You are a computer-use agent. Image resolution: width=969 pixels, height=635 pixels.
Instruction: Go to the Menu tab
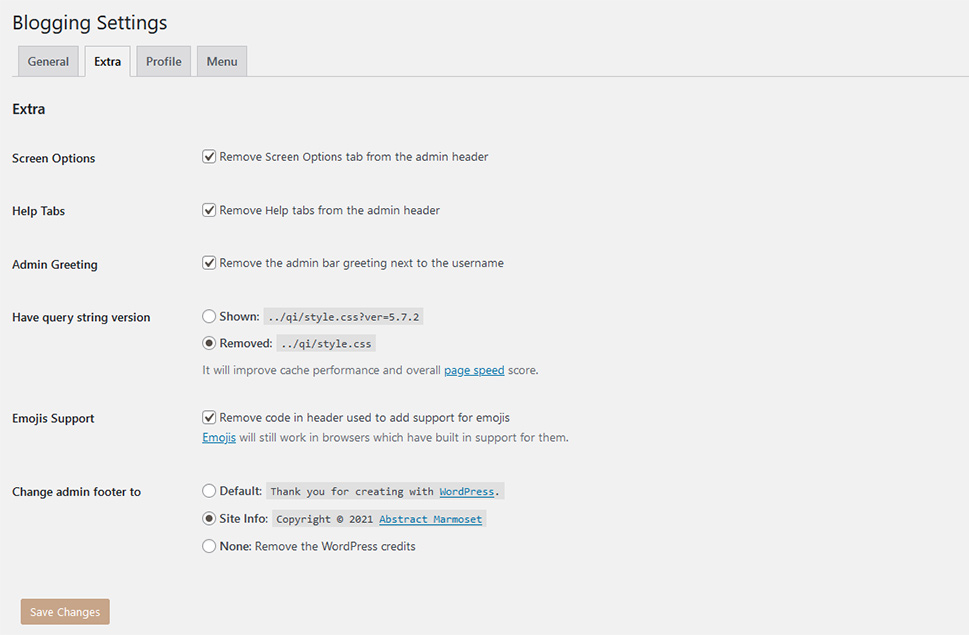click(222, 61)
